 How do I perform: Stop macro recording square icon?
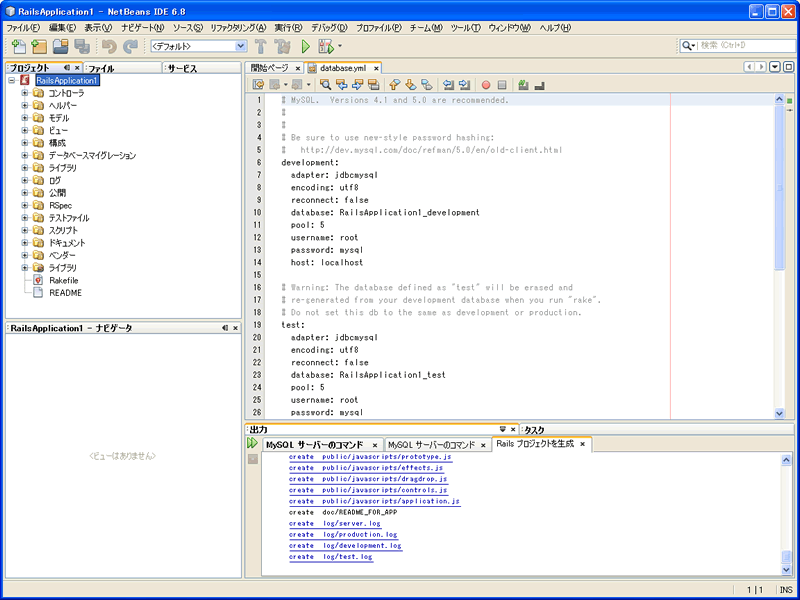502,85
